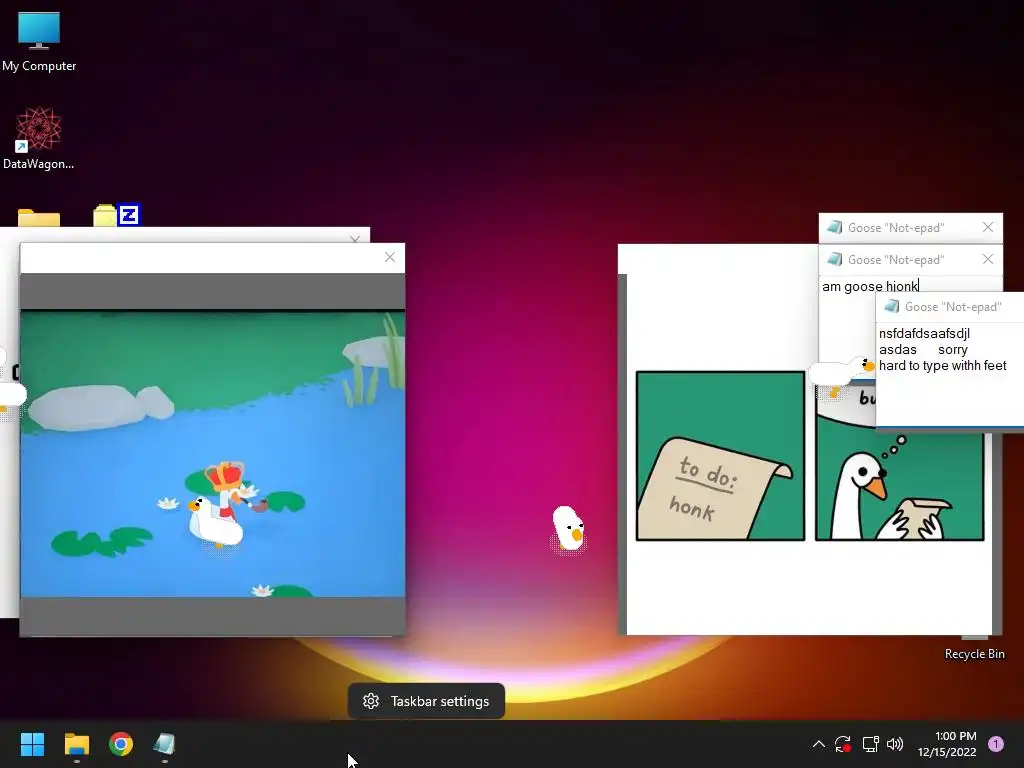Open the volume speaker tray icon
The height and width of the screenshot is (768, 1024).
[895, 744]
